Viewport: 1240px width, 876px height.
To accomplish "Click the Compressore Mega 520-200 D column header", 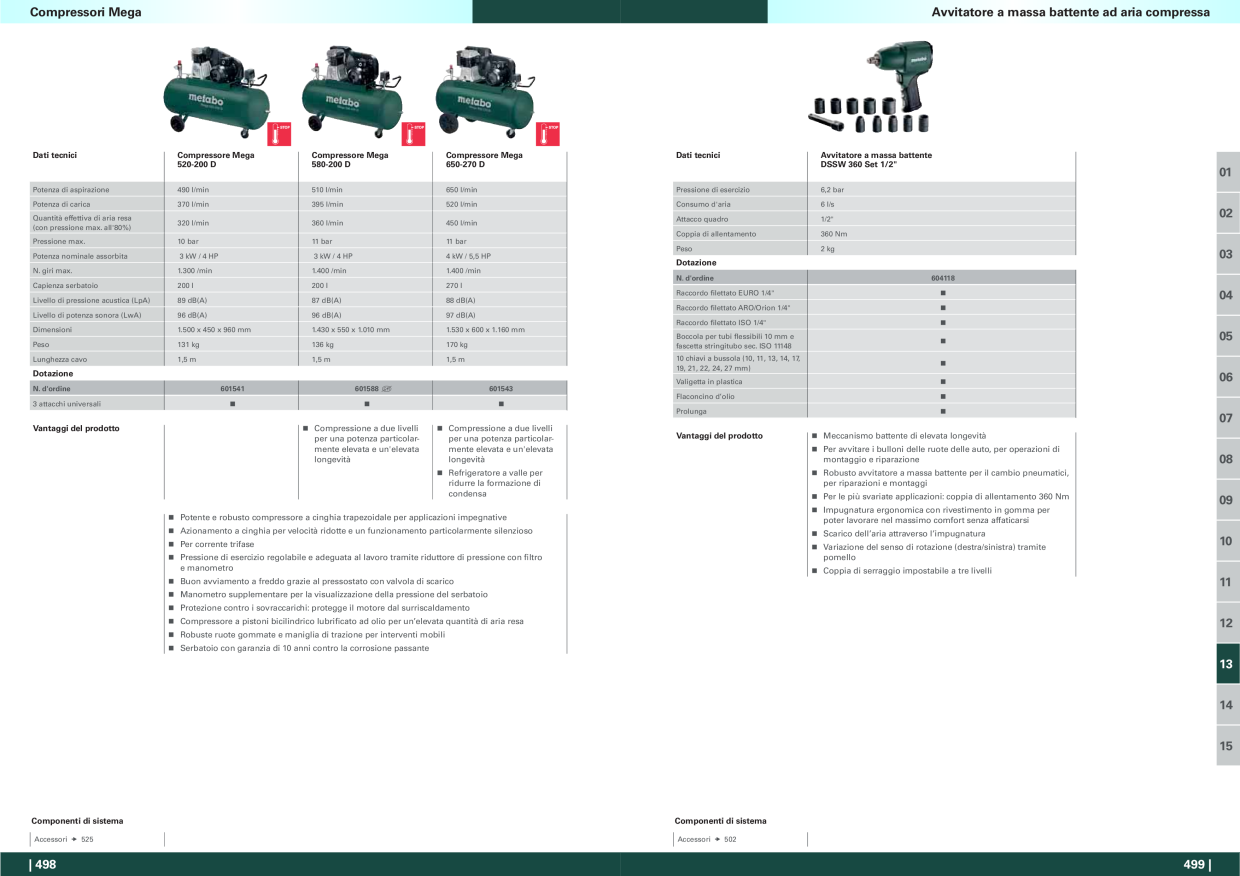I will pos(216,159).
